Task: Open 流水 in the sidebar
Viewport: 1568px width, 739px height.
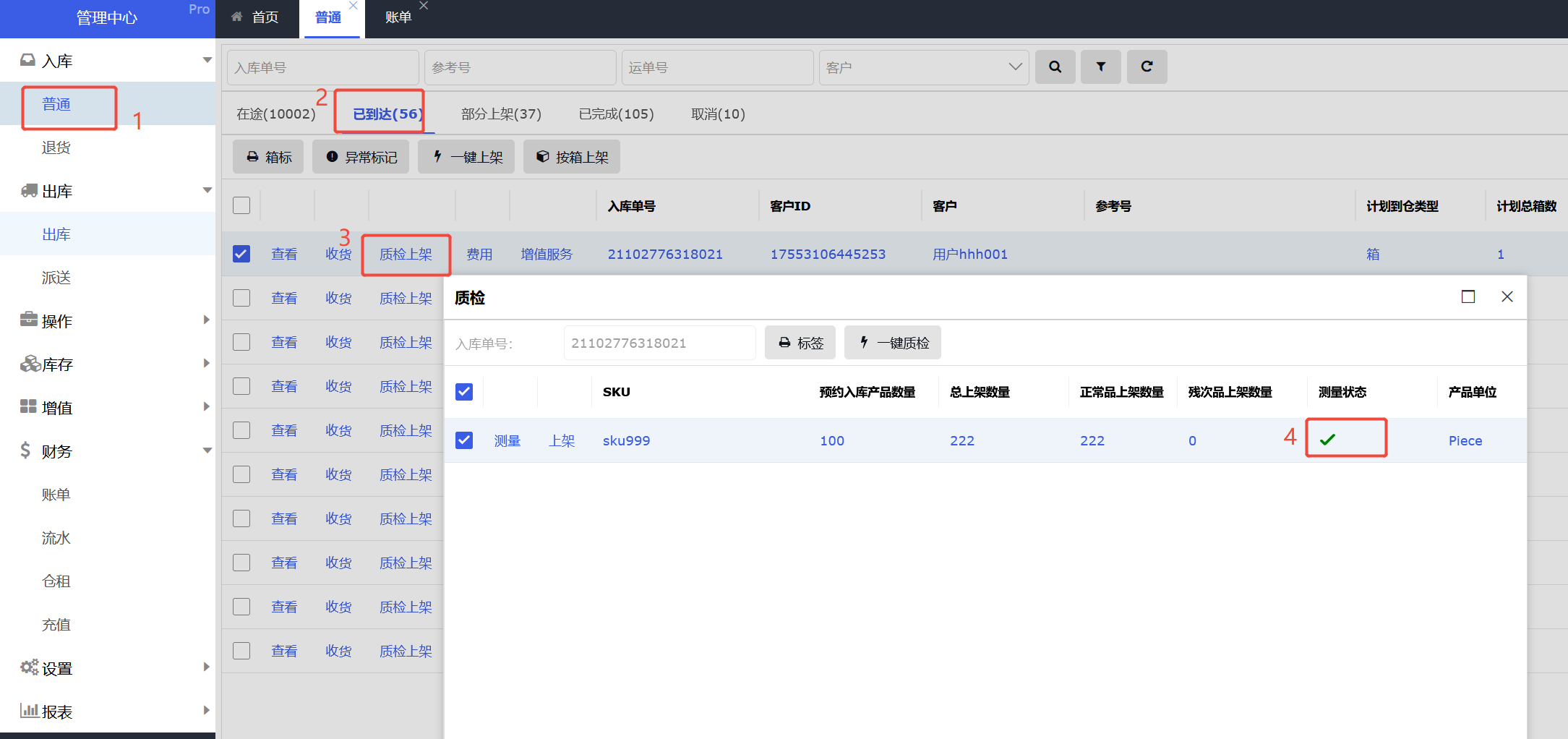Action: click(56, 538)
